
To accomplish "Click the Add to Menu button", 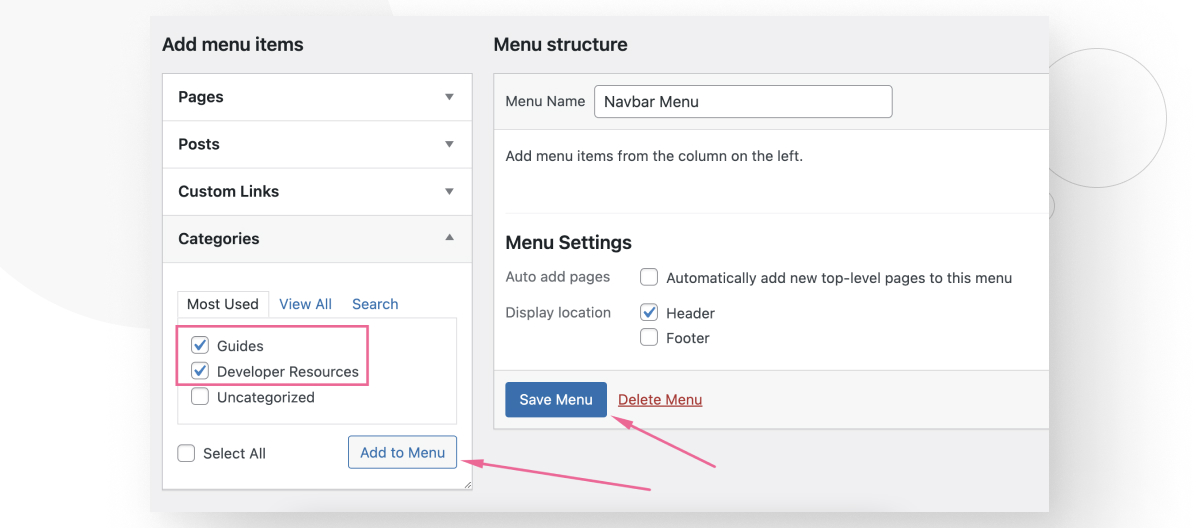I will tap(402, 452).
